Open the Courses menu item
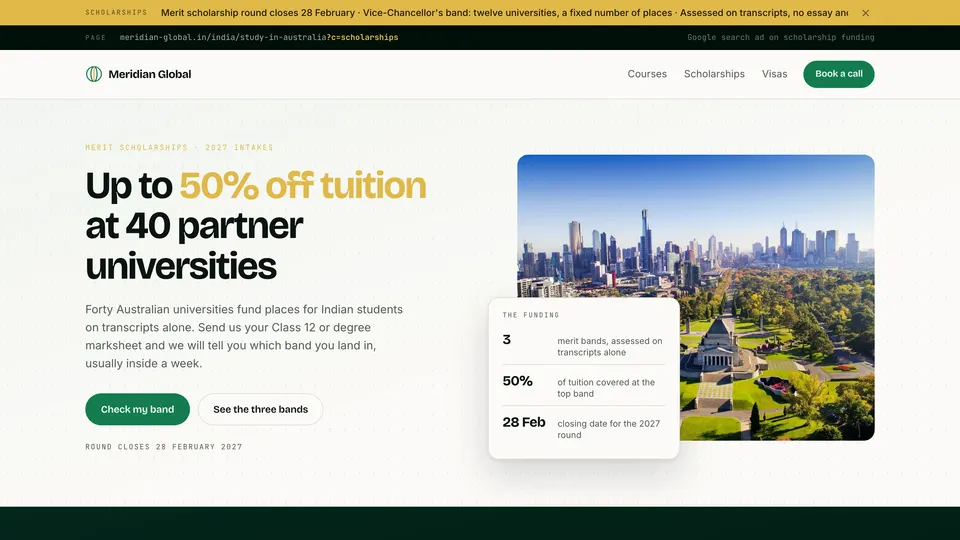This screenshot has width=960, height=540. [647, 74]
